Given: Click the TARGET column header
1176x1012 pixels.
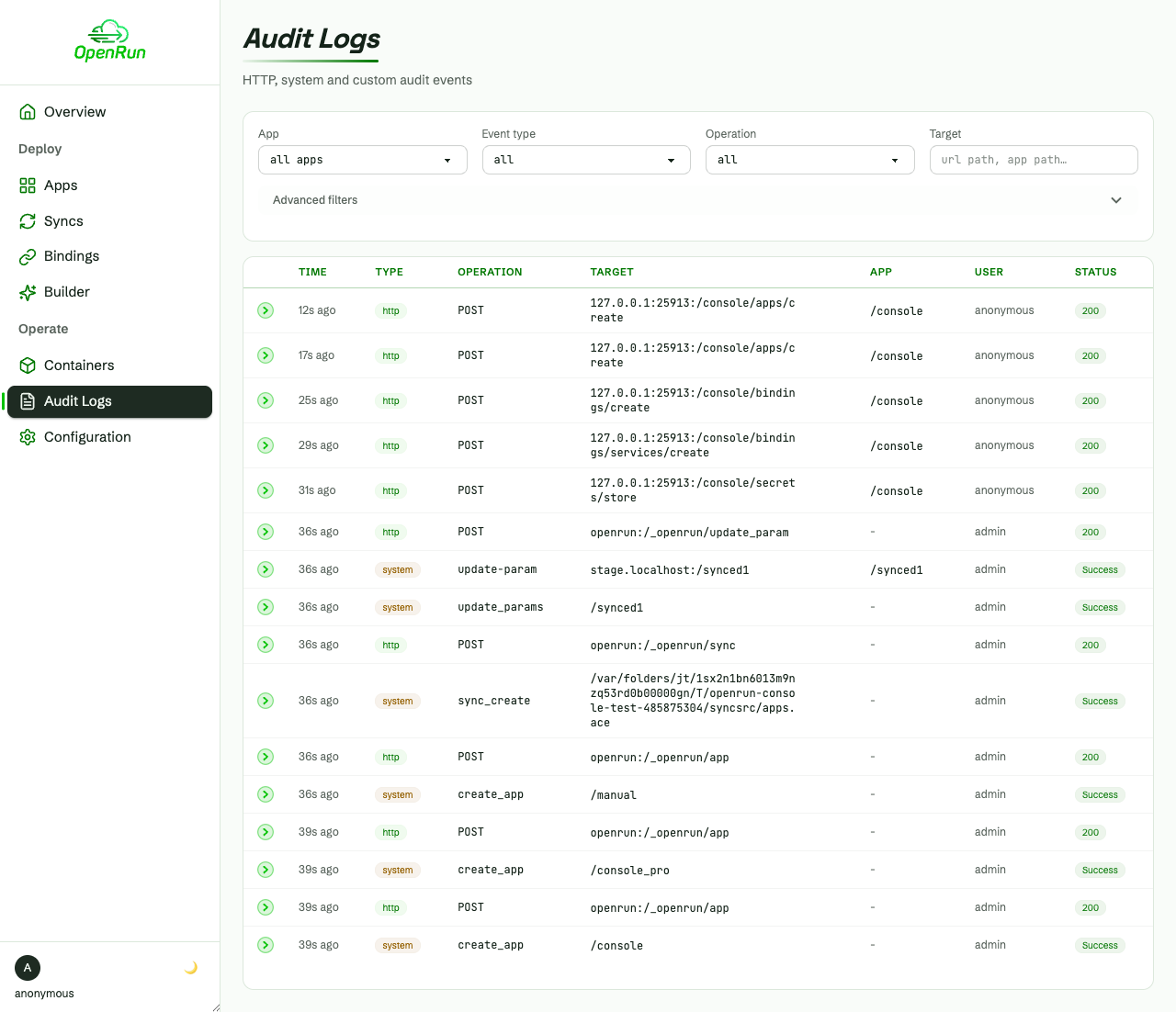Looking at the screenshot, I should [x=612, y=272].
